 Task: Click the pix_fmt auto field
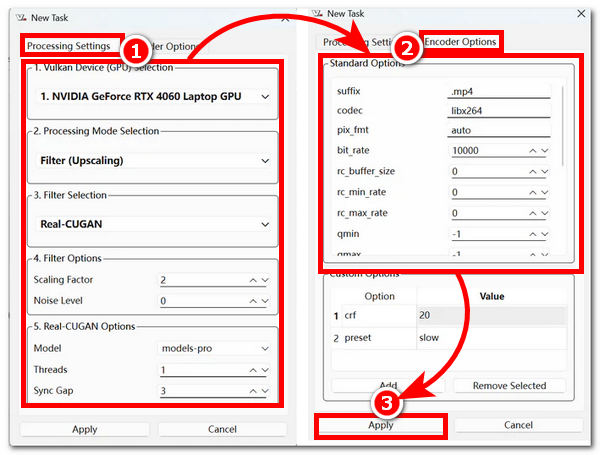(x=499, y=130)
